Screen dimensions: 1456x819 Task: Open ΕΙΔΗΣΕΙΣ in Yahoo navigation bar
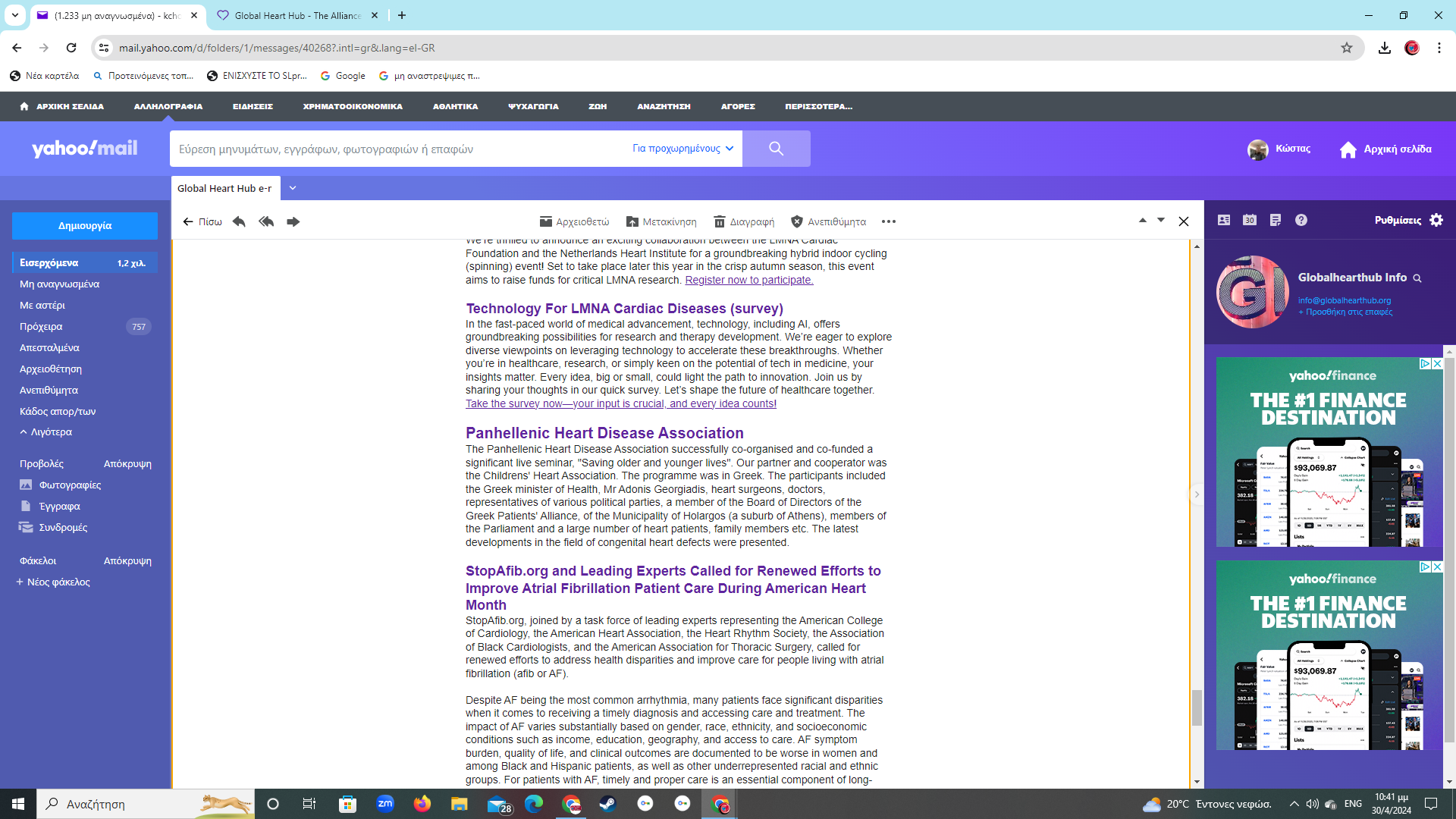point(253,106)
